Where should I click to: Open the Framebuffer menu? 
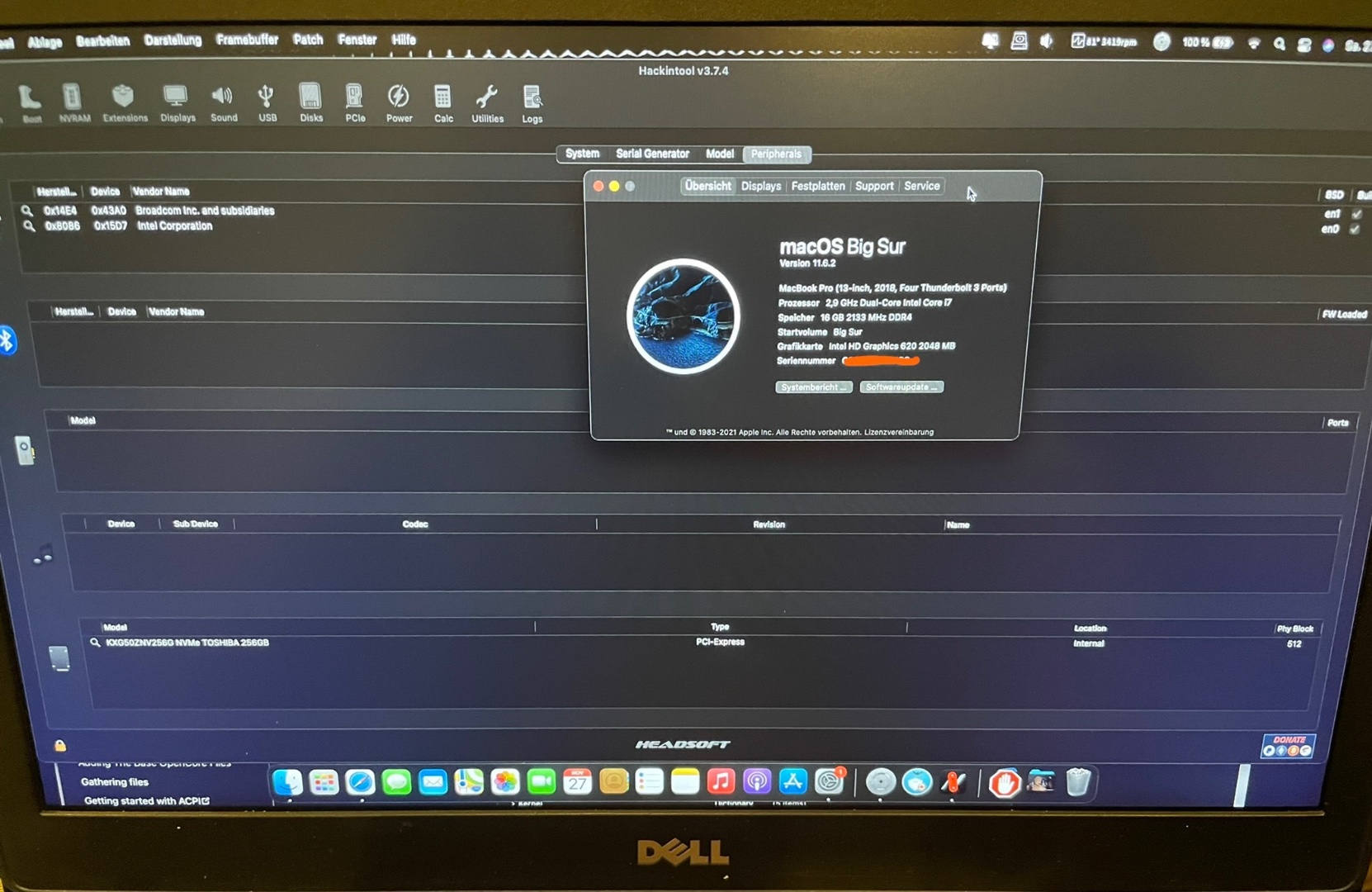coord(247,40)
